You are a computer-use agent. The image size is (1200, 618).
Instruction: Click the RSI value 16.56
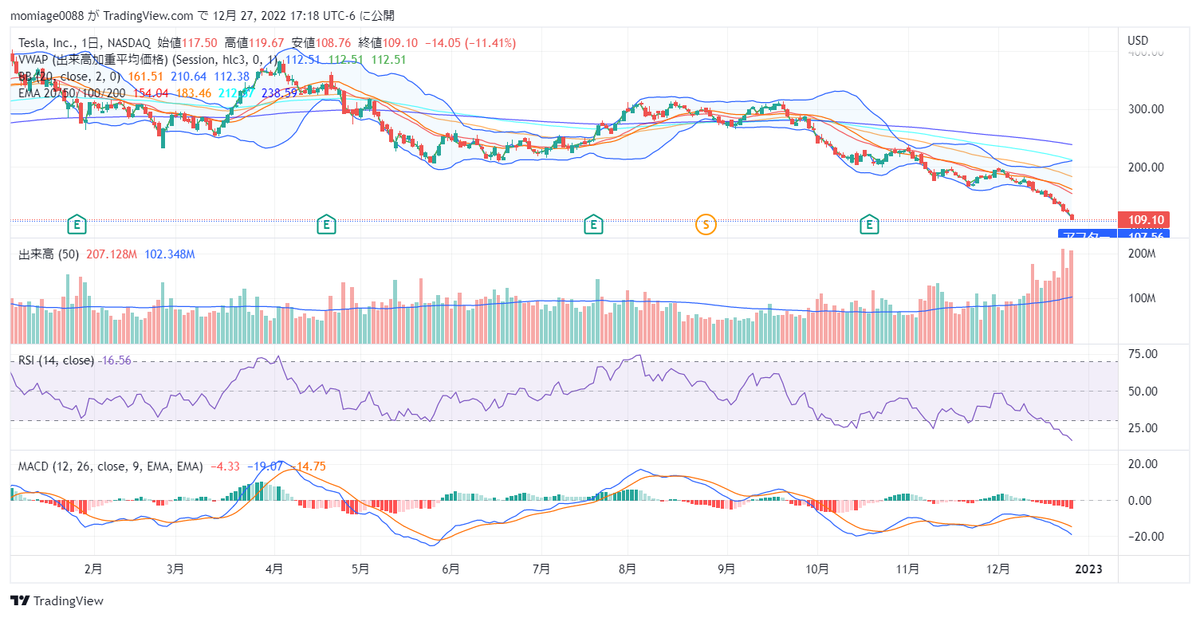(116, 360)
